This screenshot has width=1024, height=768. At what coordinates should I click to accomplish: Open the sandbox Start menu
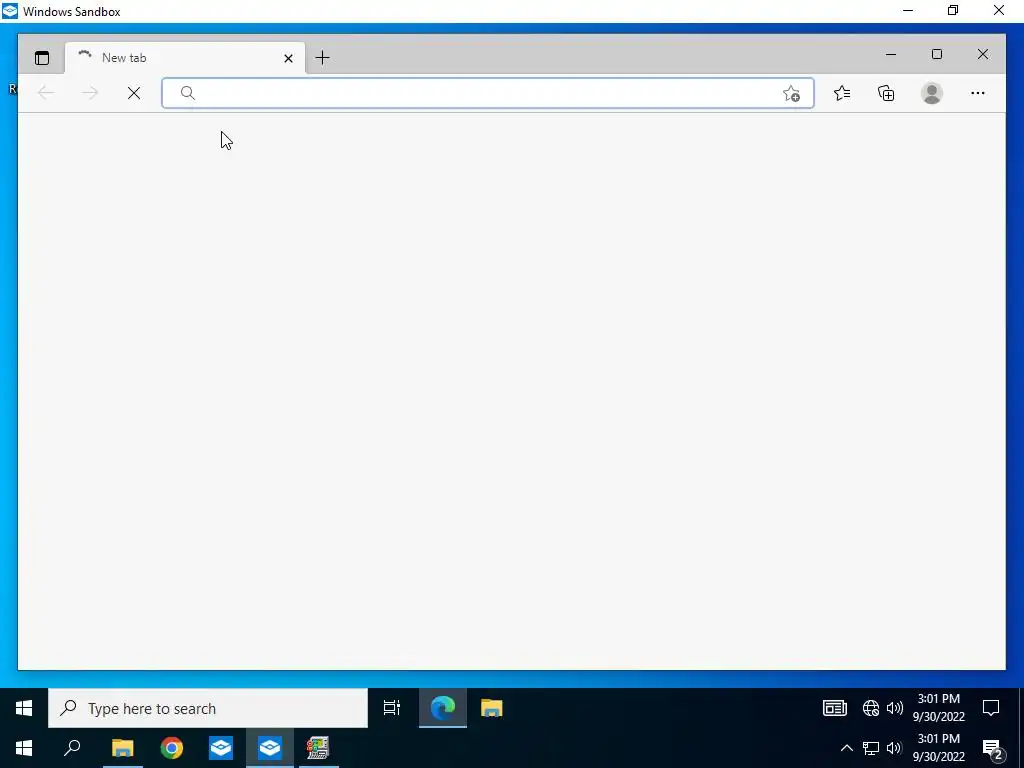pyautogui.click(x=24, y=708)
